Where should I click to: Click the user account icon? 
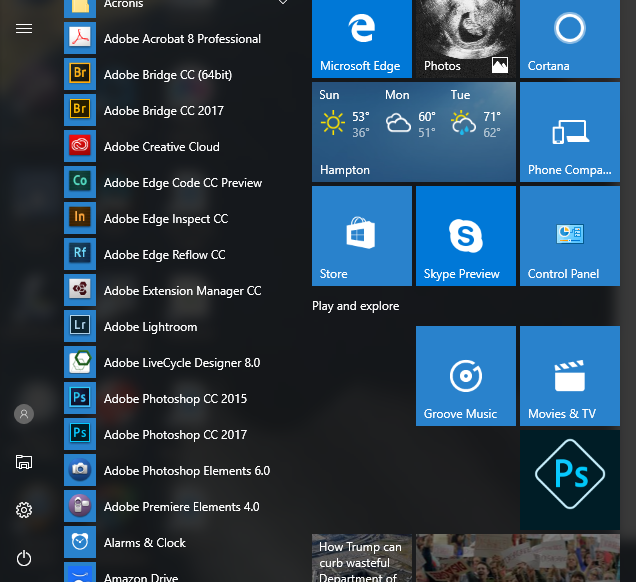24,414
